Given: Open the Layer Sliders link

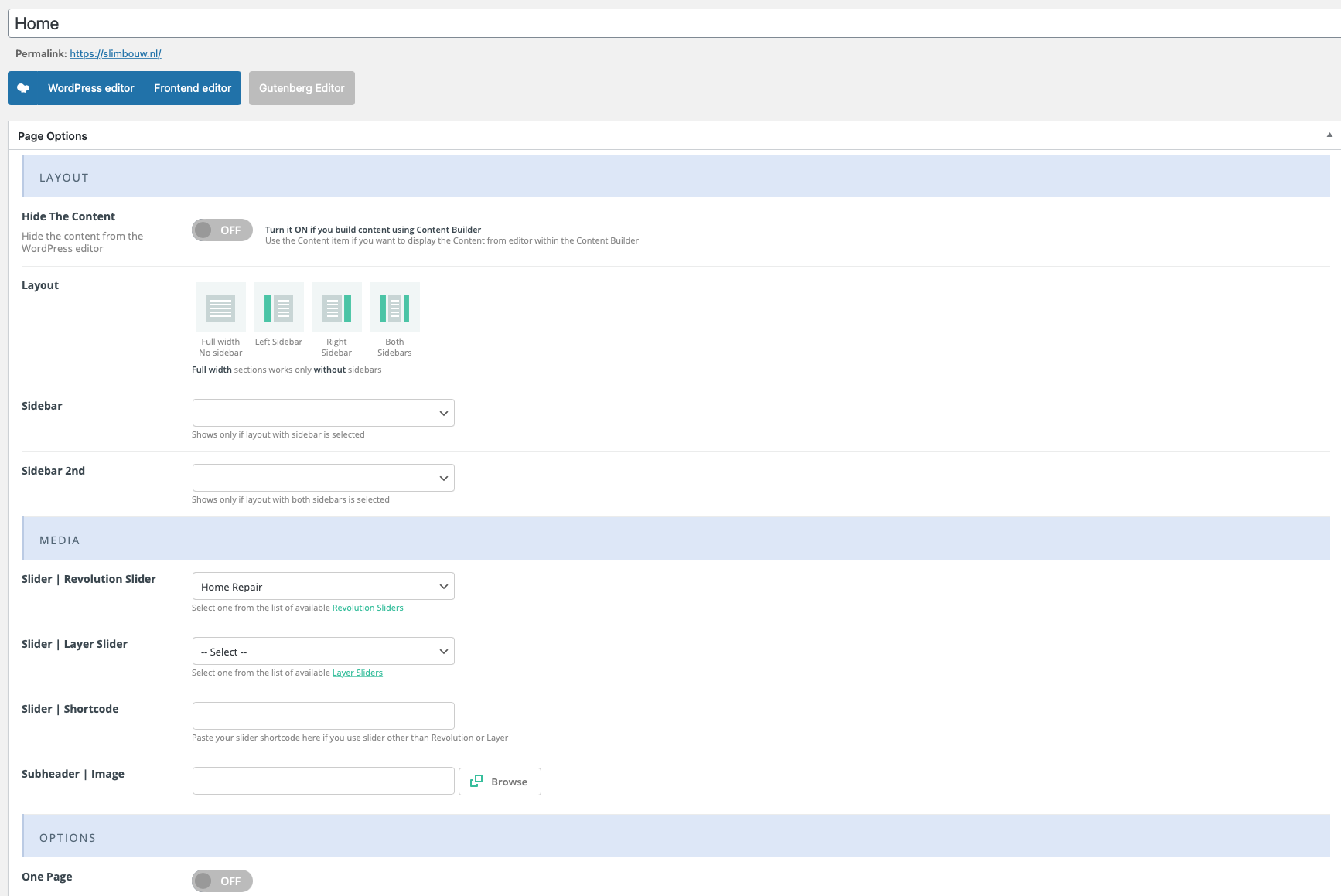Looking at the screenshot, I should click(357, 673).
